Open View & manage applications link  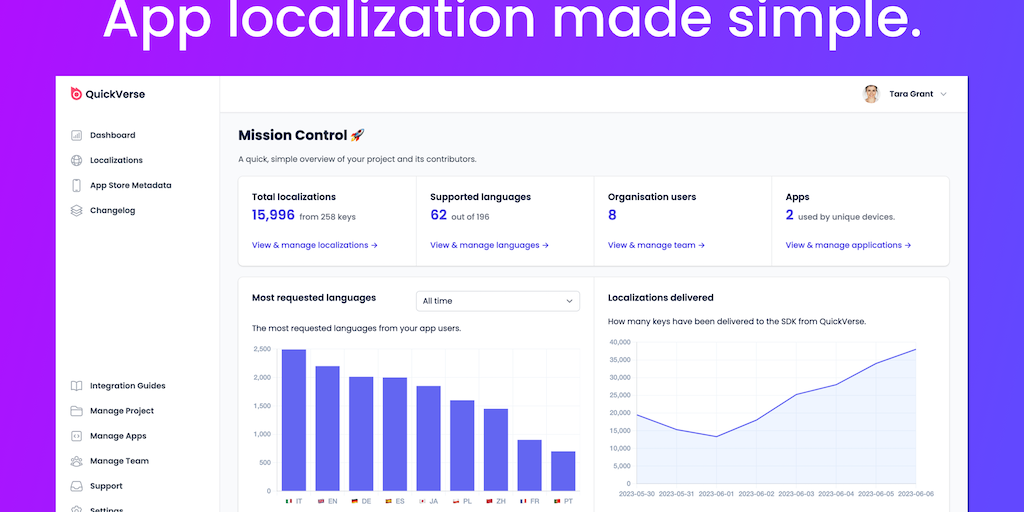tap(848, 245)
